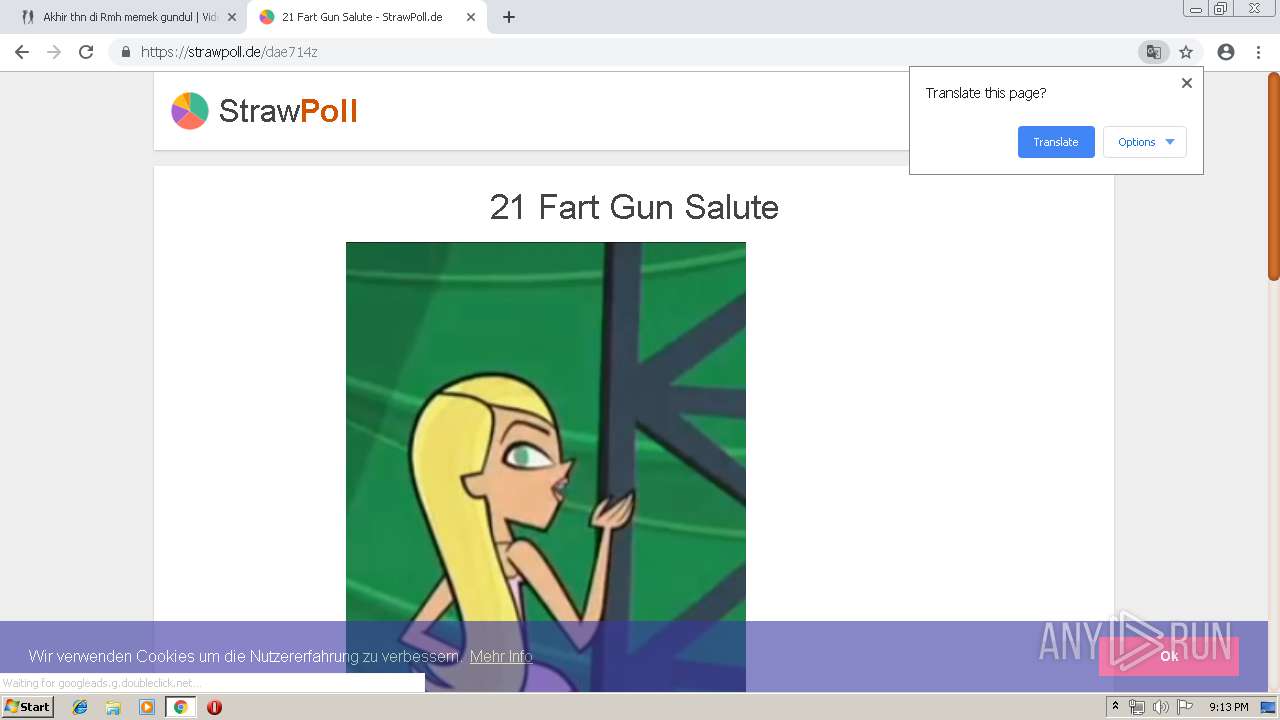Dismiss the Translate this page popup
1280x720 pixels.
point(1187,83)
